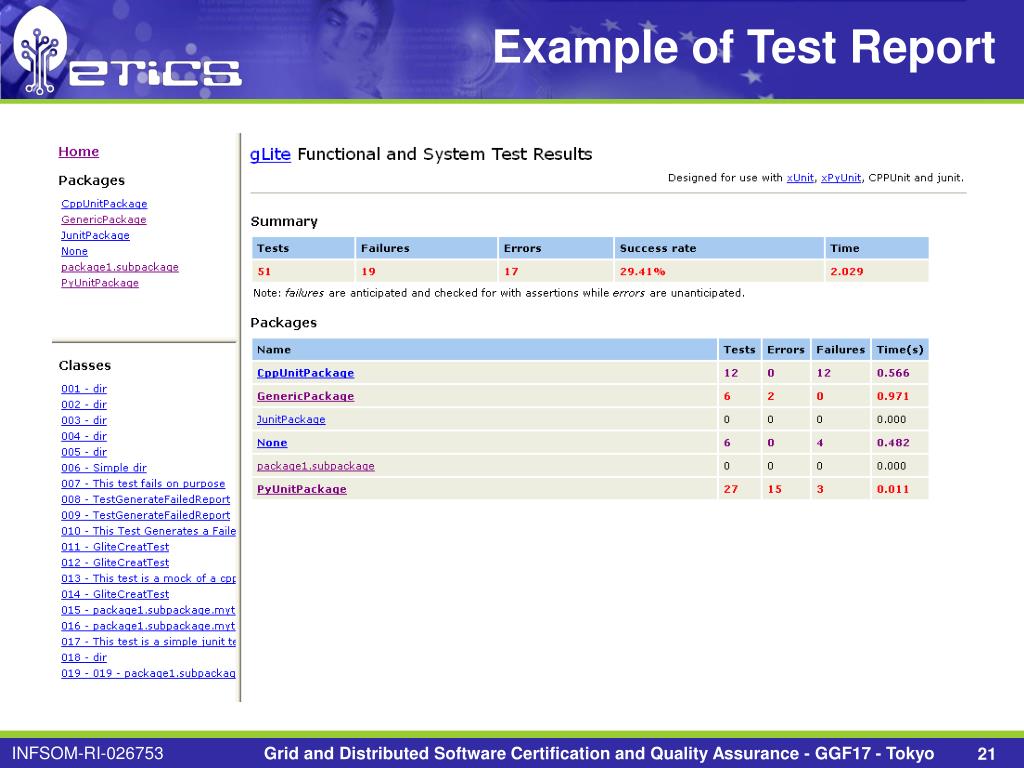Open class 016 - package1.subpackage

pyautogui.click(x=148, y=626)
